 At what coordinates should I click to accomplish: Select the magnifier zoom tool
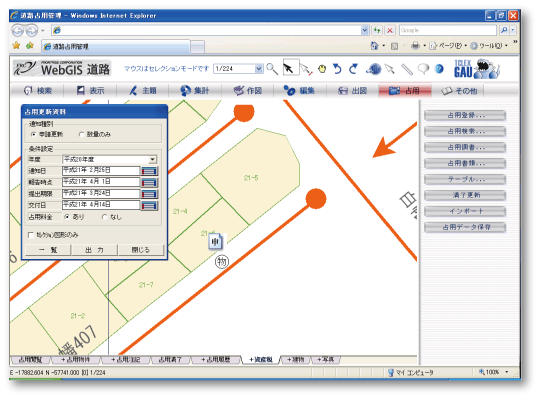click(x=272, y=69)
